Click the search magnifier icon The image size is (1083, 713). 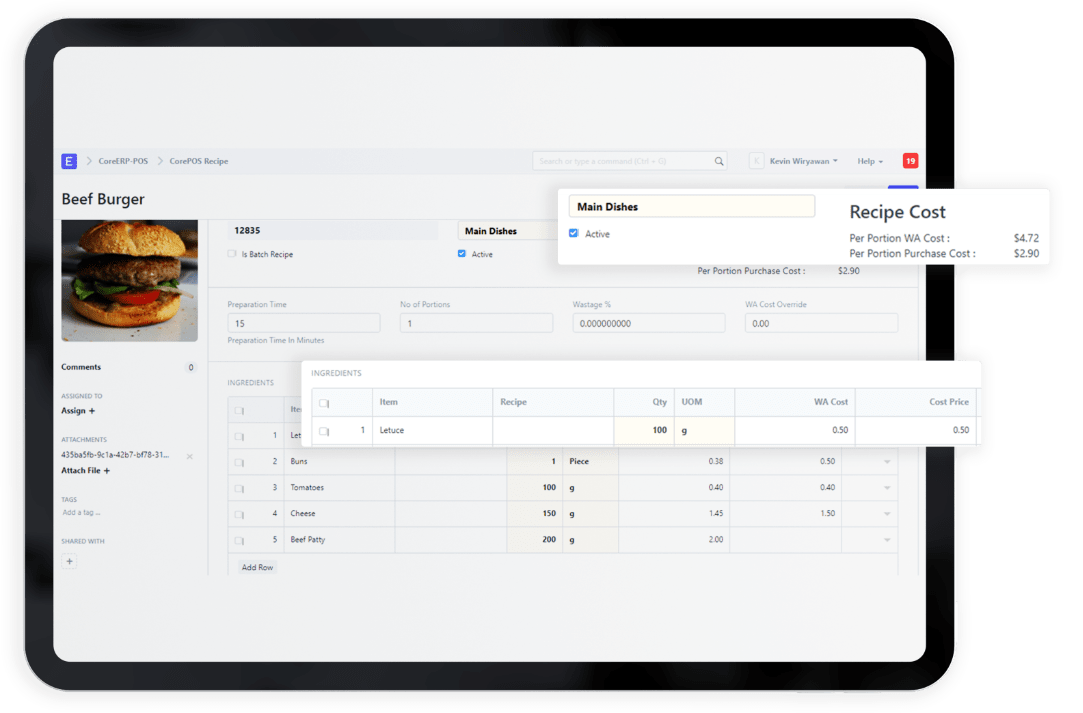[719, 161]
